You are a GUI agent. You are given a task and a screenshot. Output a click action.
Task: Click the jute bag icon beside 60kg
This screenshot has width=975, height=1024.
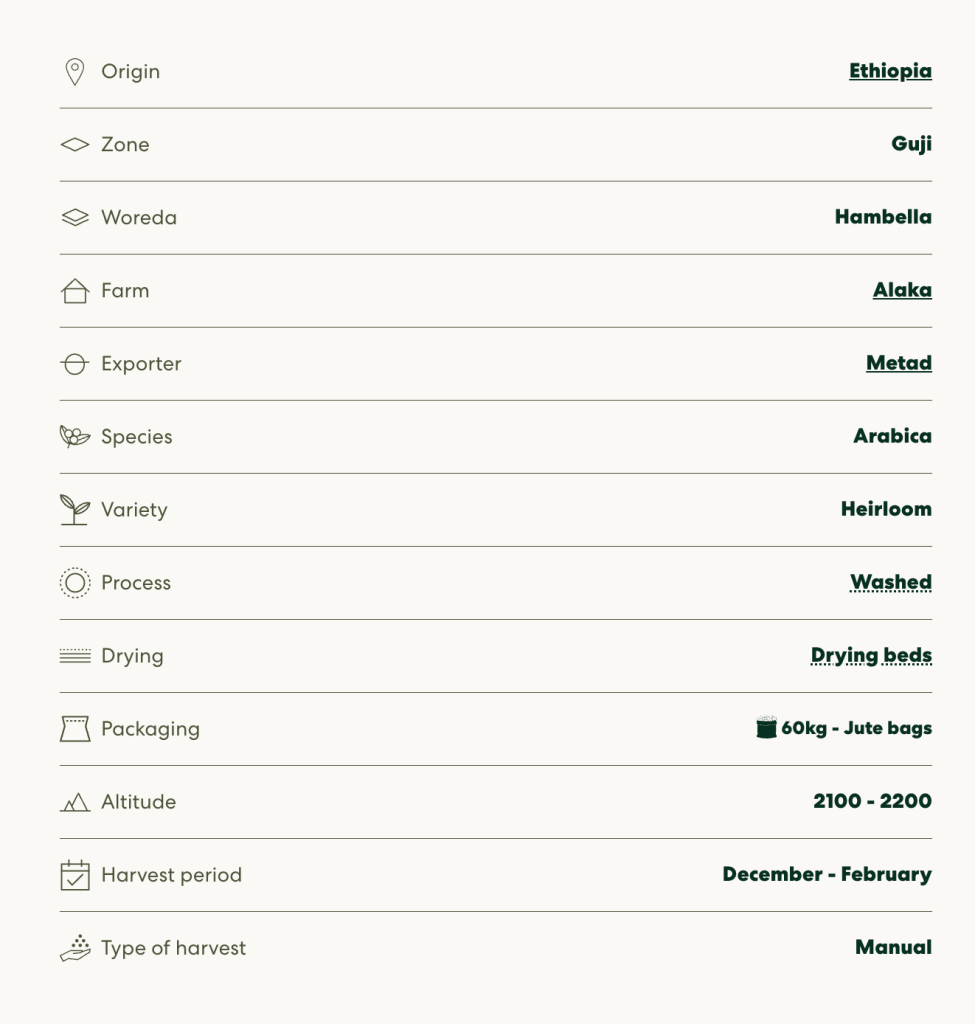click(766, 727)
